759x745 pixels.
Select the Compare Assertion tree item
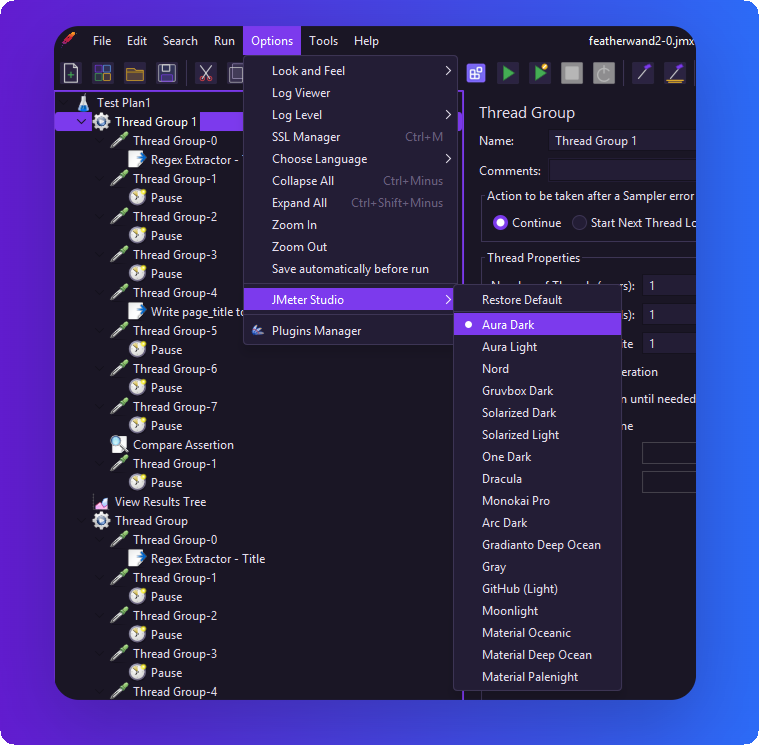183,445
